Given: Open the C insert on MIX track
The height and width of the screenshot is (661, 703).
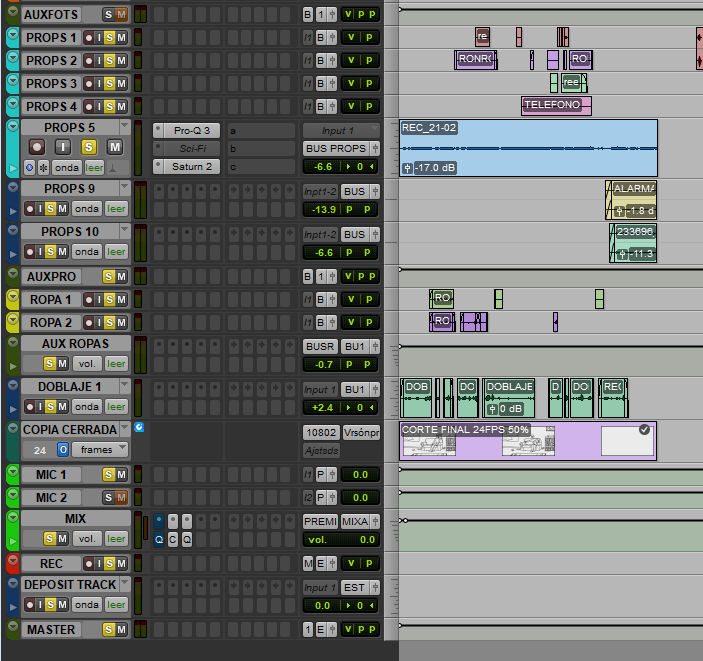Looking at the screenshot, I should 173,539.
